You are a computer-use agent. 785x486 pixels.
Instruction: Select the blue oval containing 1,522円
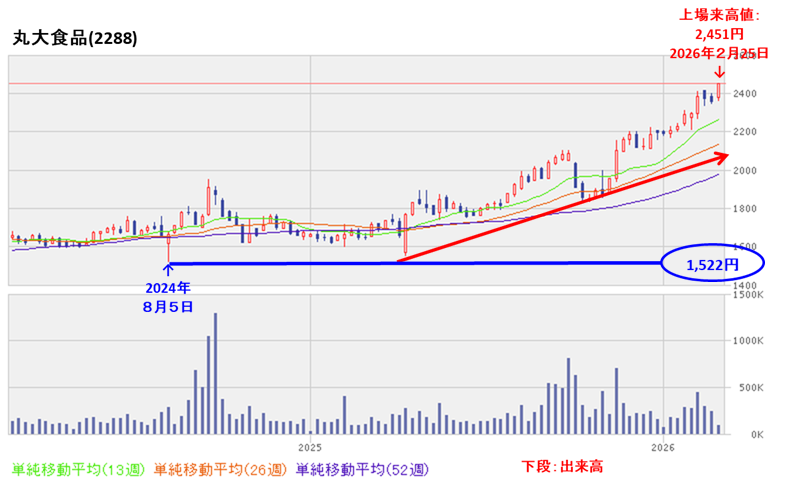[x=712, y=265]
